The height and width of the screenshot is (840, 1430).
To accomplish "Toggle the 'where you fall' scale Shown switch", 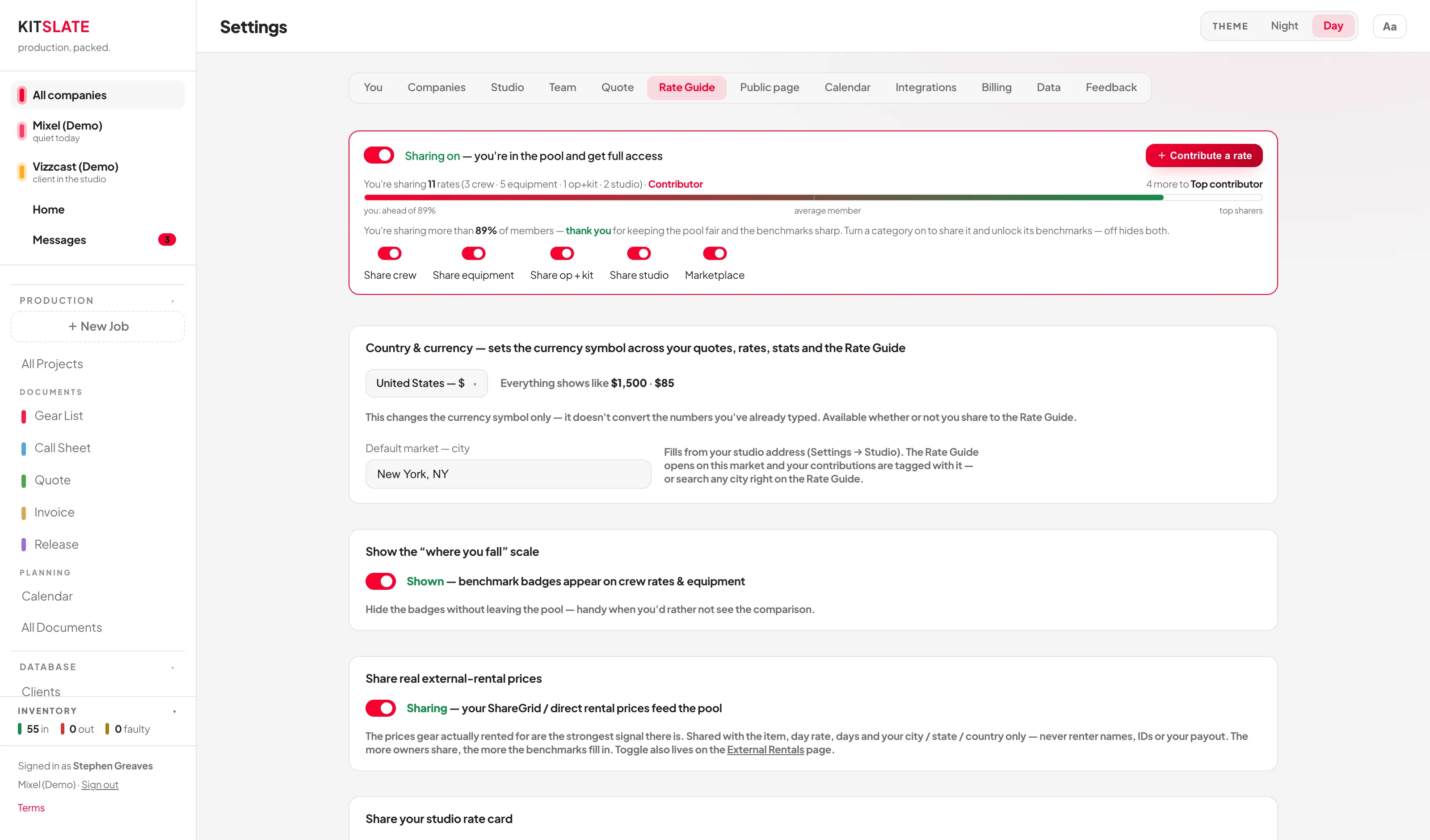I will click(380, 581).
